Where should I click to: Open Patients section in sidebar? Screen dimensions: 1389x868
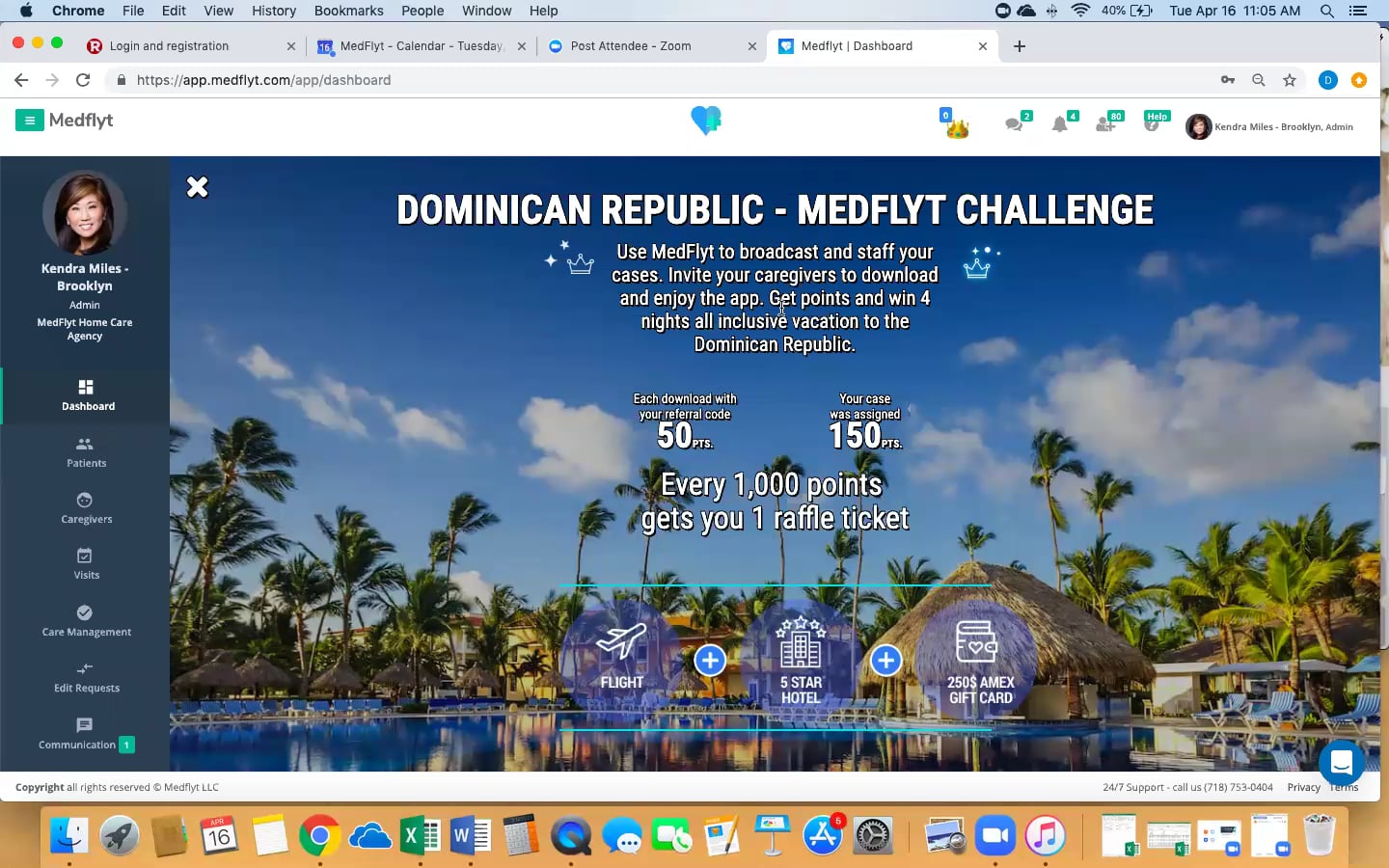[x=87, y=452]
